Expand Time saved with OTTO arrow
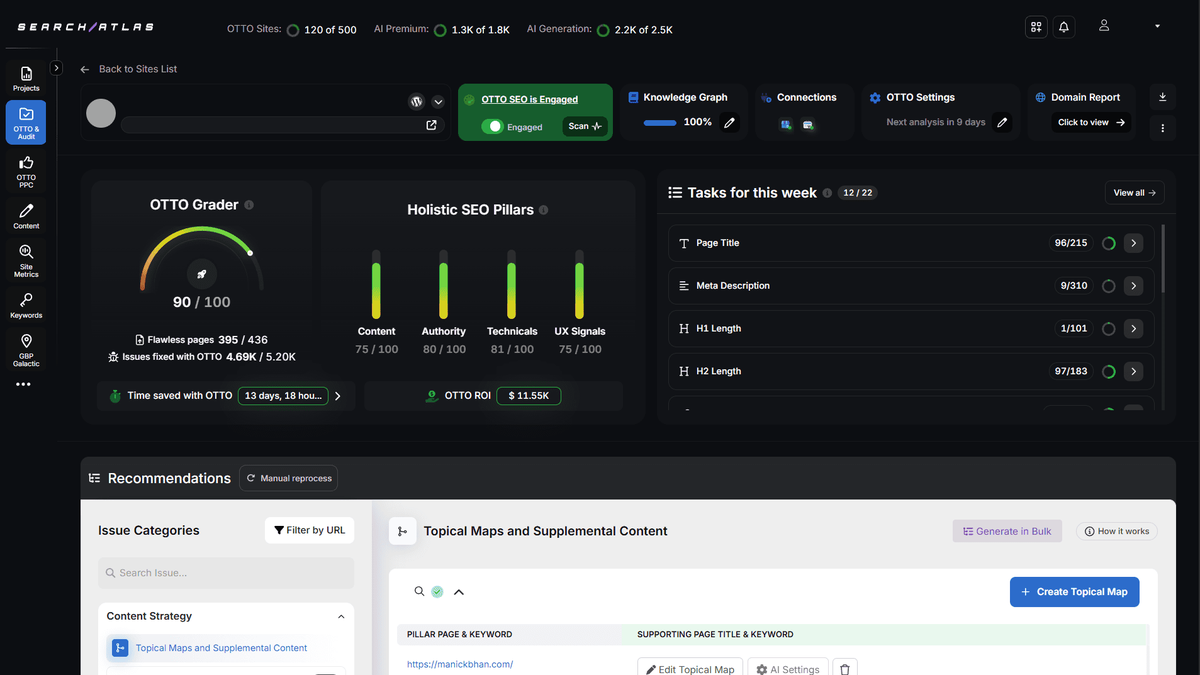Image resolution: width=1200 pixels, height=675 pixels. [x=338, y=396]
